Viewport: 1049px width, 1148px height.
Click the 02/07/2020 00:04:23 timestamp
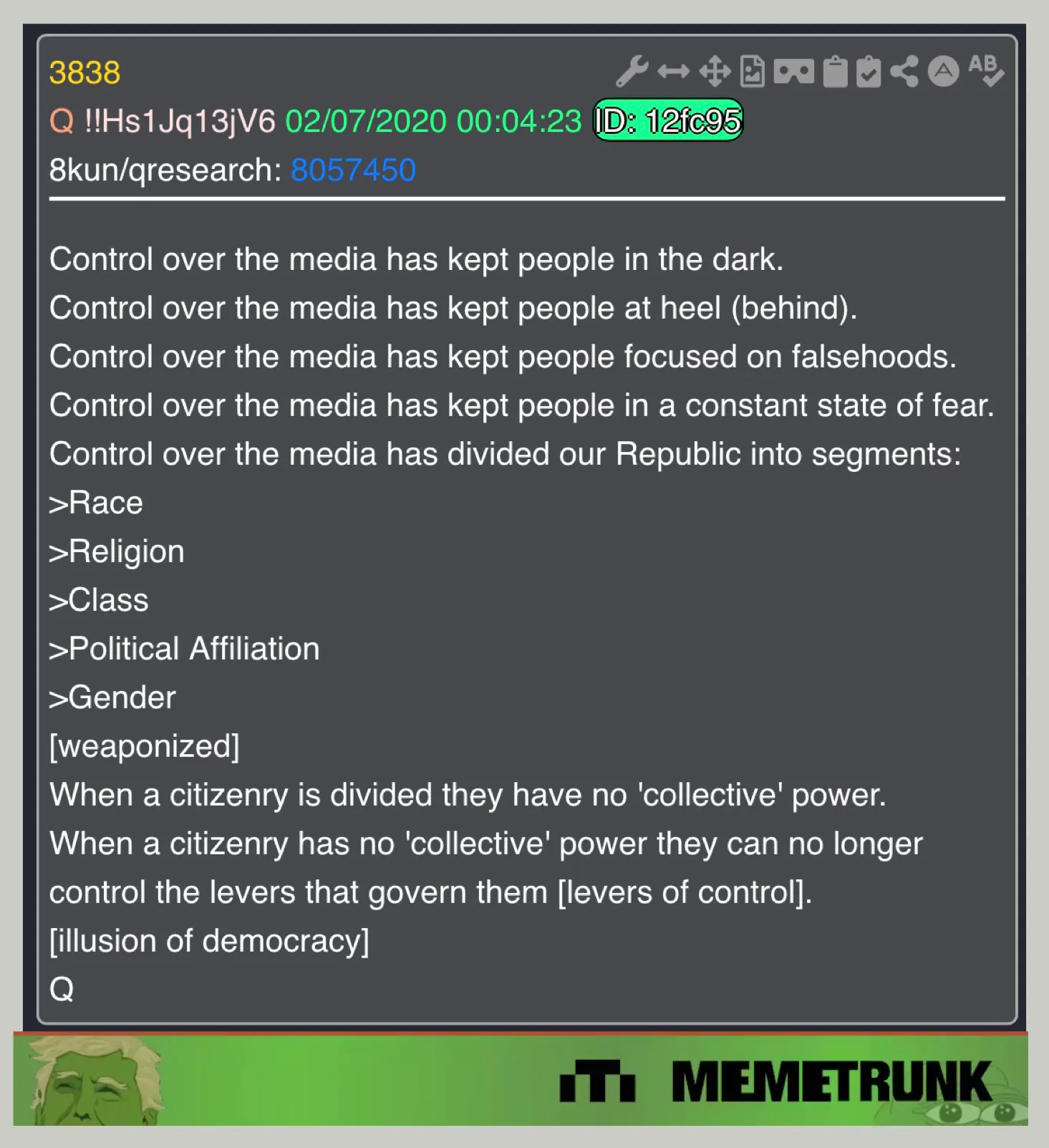[x=433, y=122]
